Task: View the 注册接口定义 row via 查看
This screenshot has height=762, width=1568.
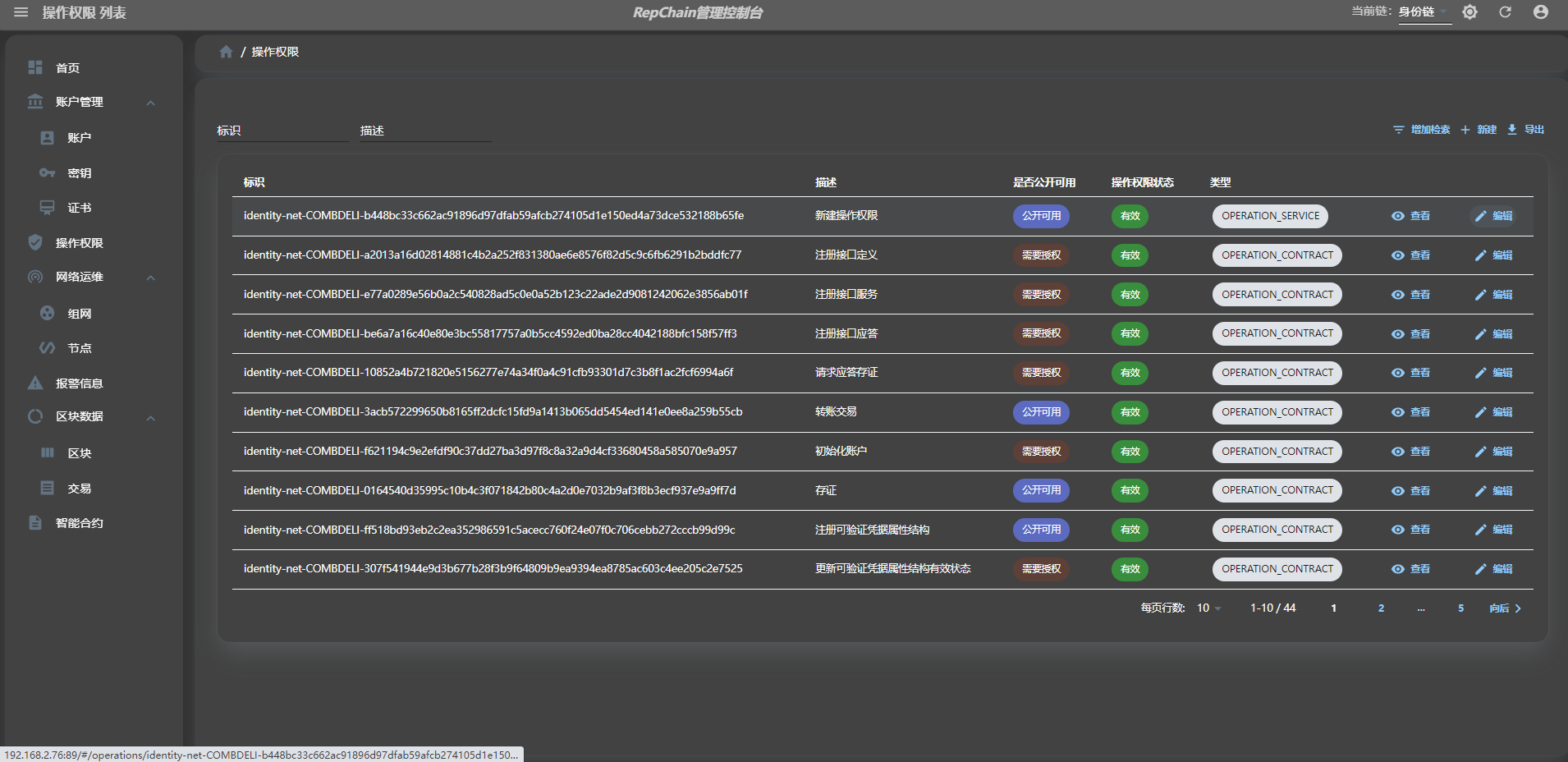Action: click(1411, 255)
